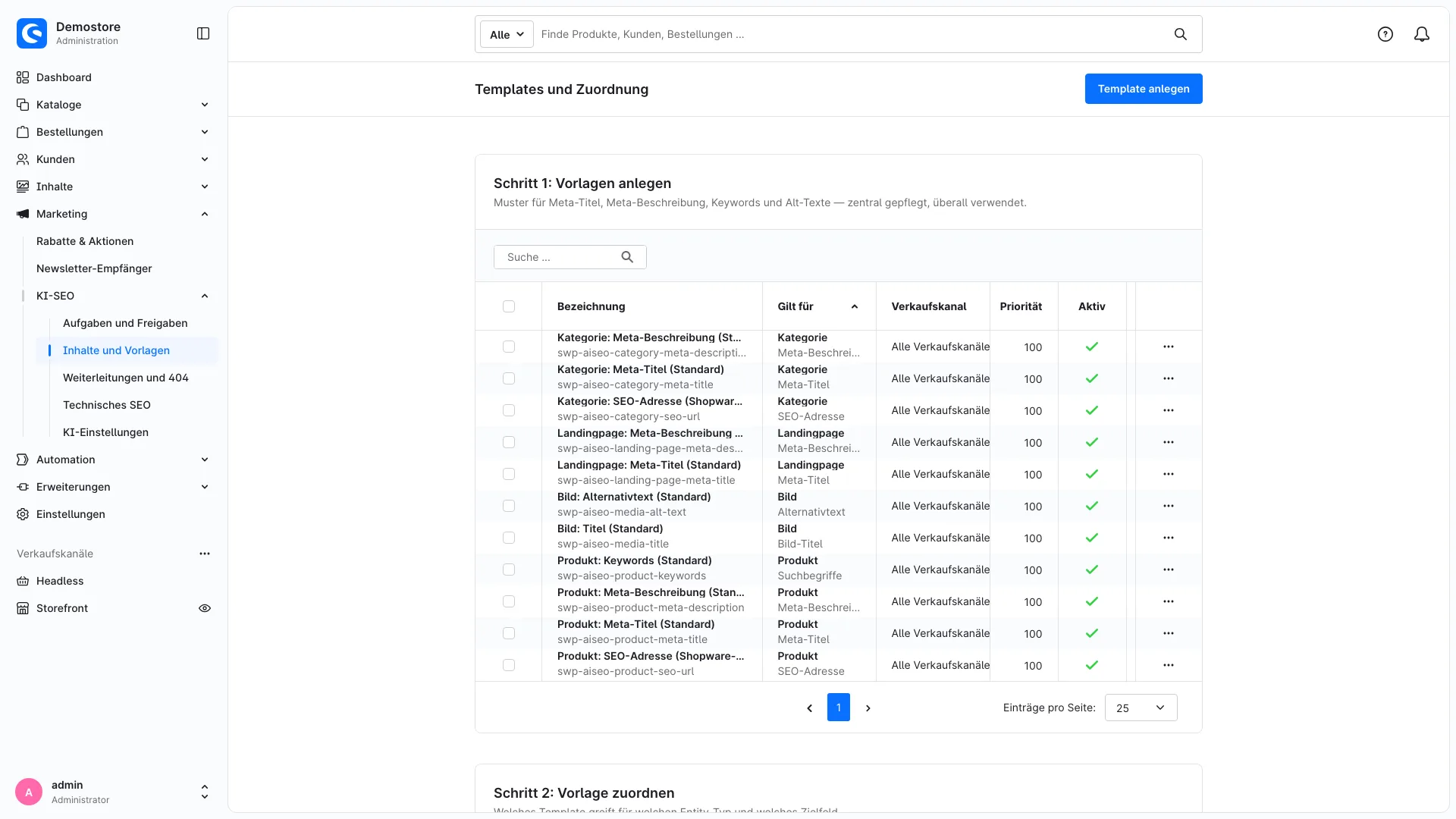Expand the Kataloge menu
This screenshot has width=1456, height=819.
205,105
